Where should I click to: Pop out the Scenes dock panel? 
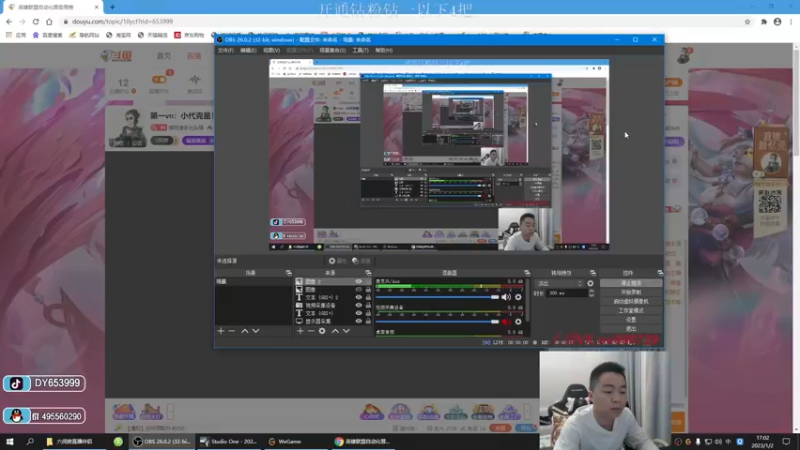(x=288, y=273)
